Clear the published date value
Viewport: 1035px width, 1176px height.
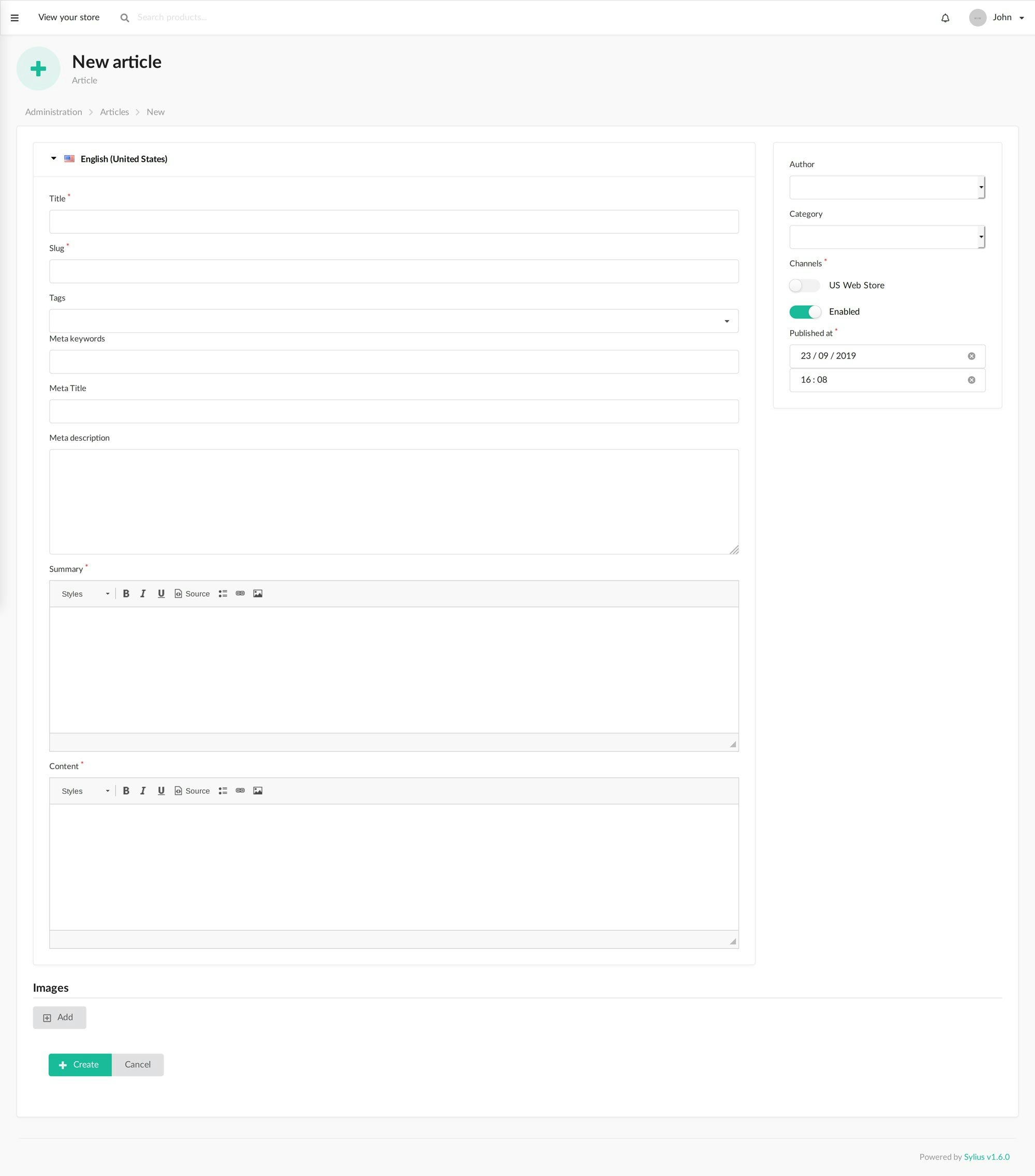(972, 355)
